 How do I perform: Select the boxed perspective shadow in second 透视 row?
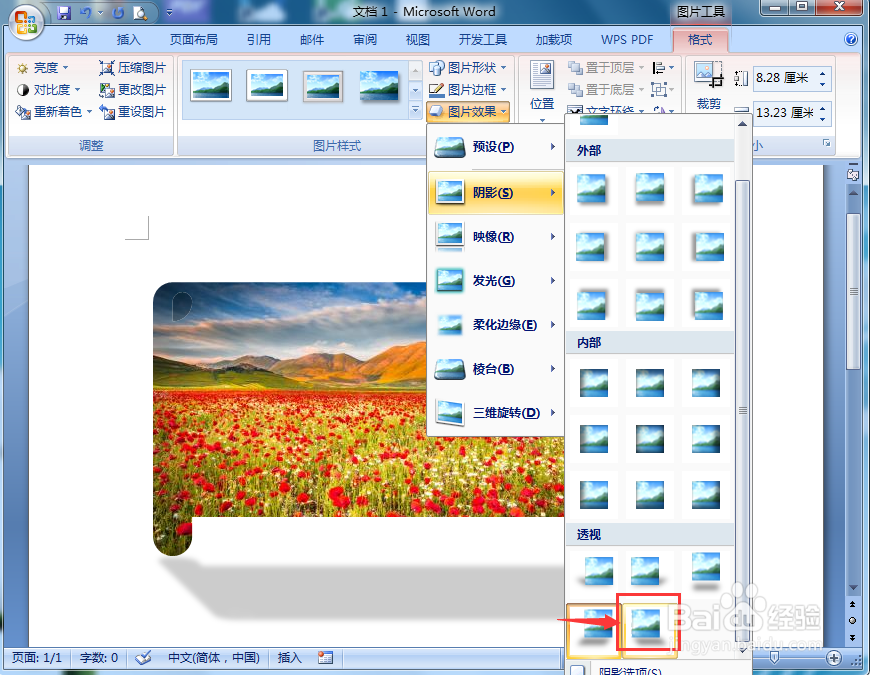pos(648,622)
